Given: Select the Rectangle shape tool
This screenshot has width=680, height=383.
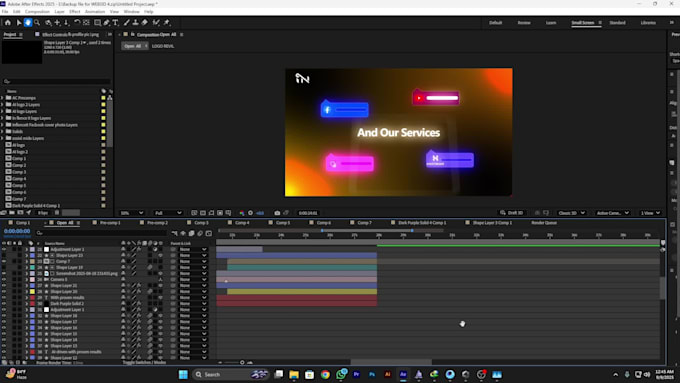Looking at the screenshot, I should point(97,23).
